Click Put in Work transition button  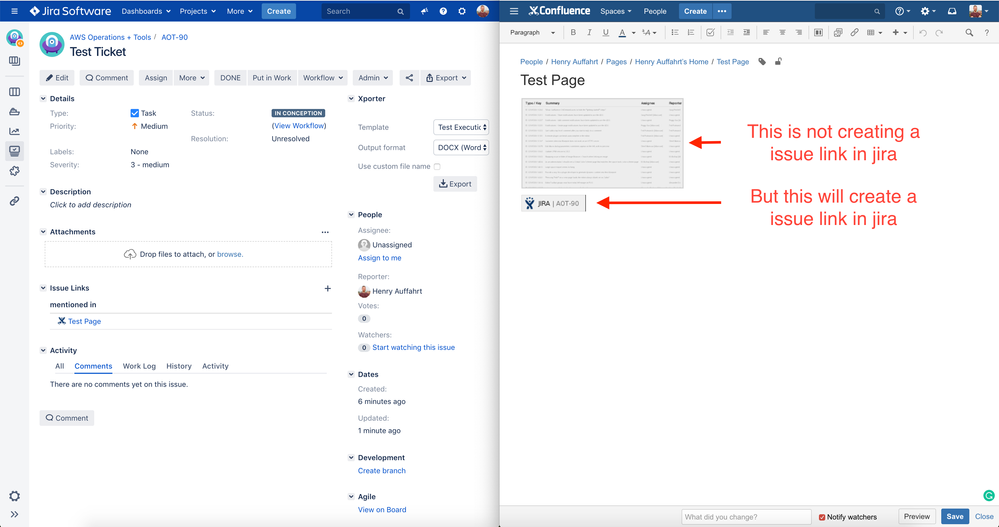[271, 78]
